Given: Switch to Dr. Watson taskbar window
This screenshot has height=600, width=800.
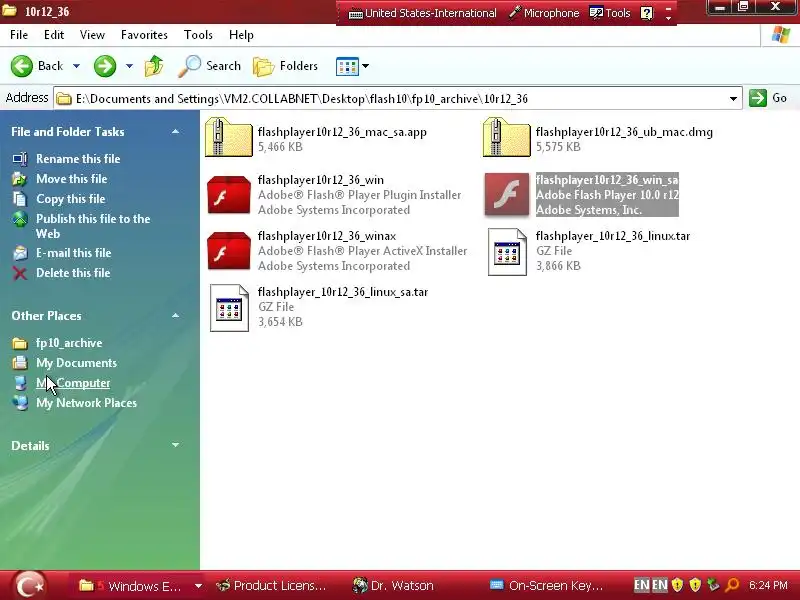Looking at the screenshot, I should 394,586.
